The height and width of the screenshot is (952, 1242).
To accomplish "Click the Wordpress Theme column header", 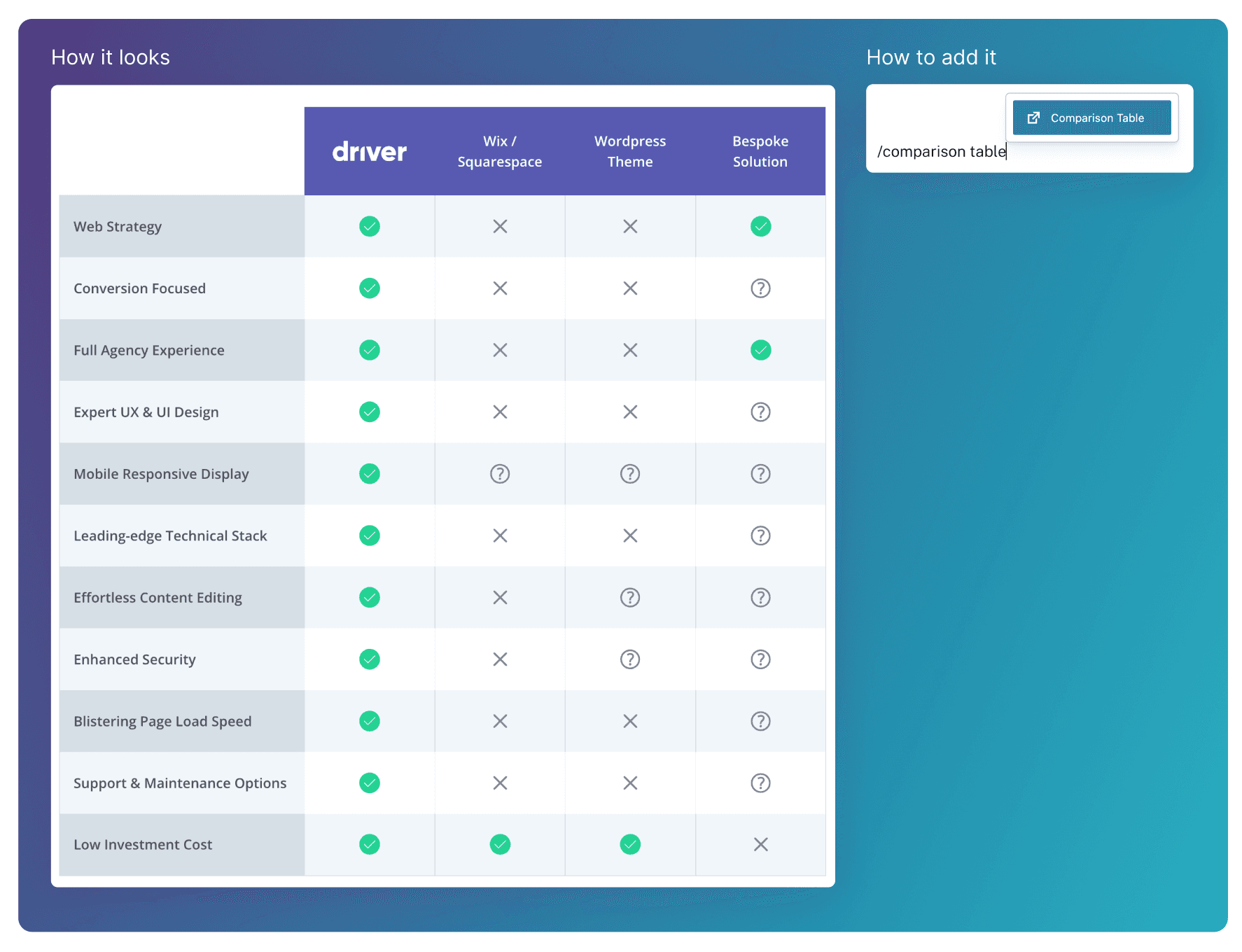I will pyautogui.click(x=630, y=151).
